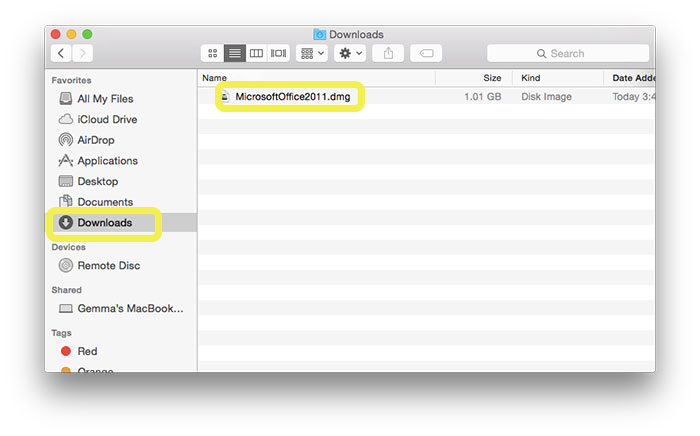The height and width of the screenshot is (436, 700).
Task: Sort by Size column header
Action: [x=492, y=78]
